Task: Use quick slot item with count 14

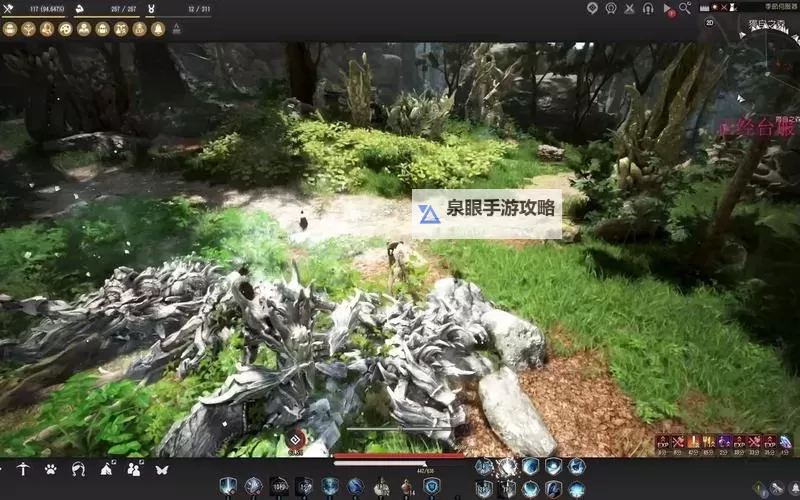Action: tap(407, 487)
